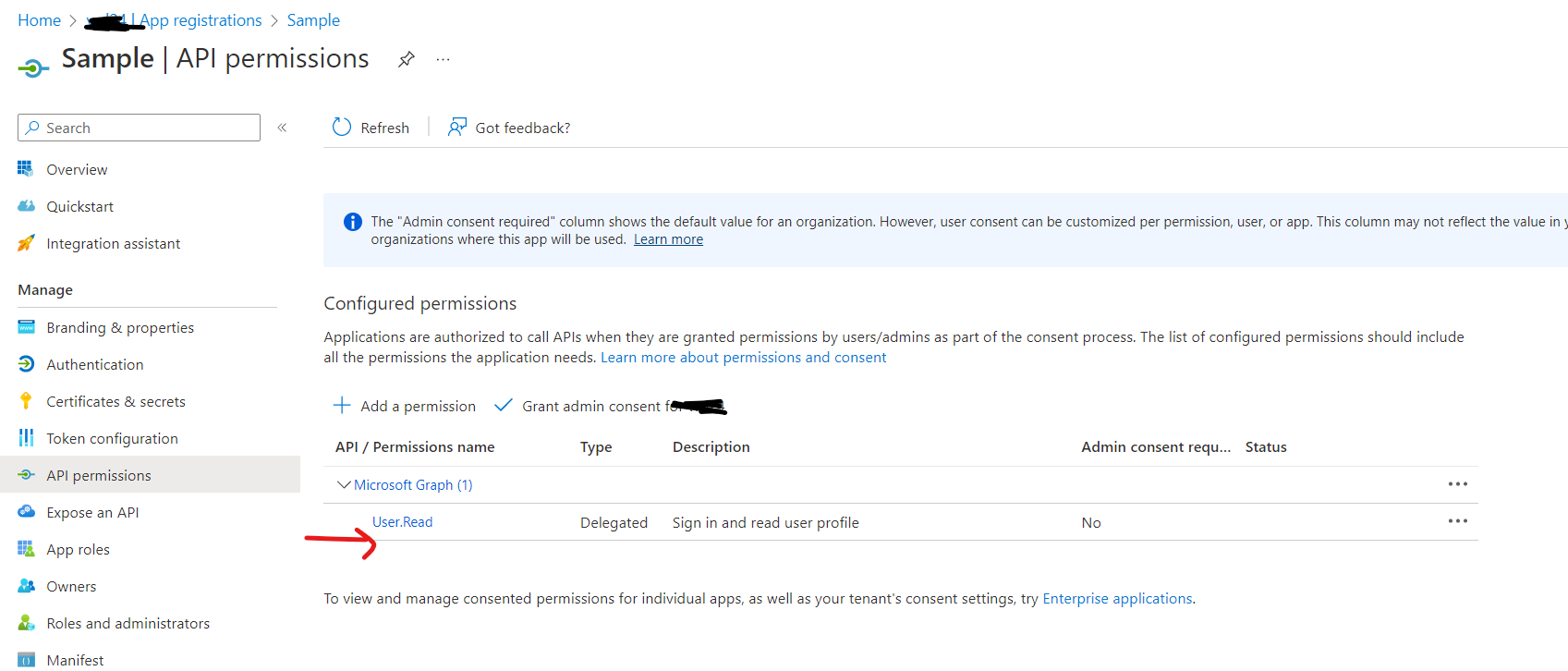Click the Microsoft Graph (1) link

pos(413,484)
